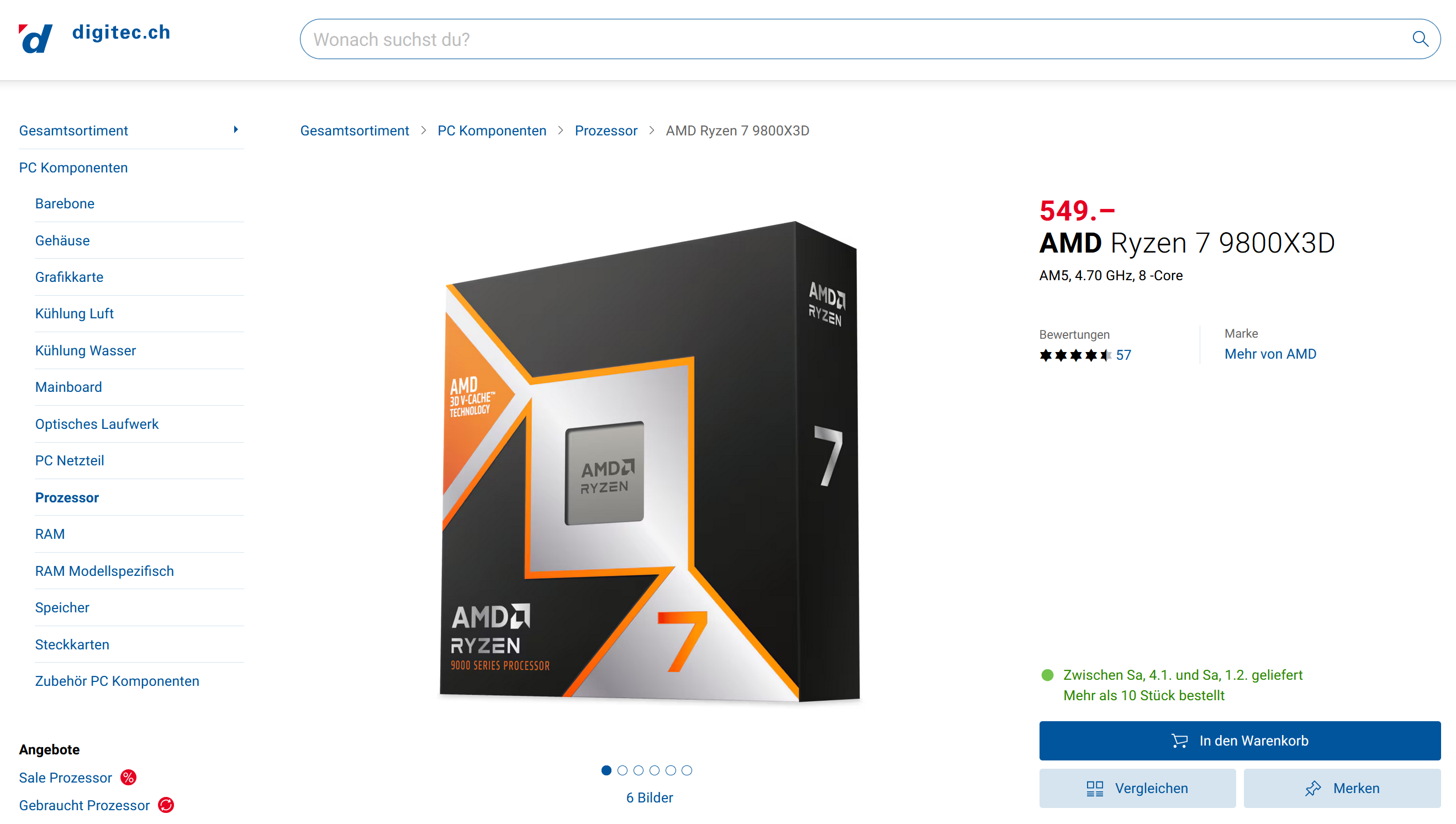The width and height of the screenshot is (1456, 824).
Task: Select the second image carousel dot
Action: point(622,770)
